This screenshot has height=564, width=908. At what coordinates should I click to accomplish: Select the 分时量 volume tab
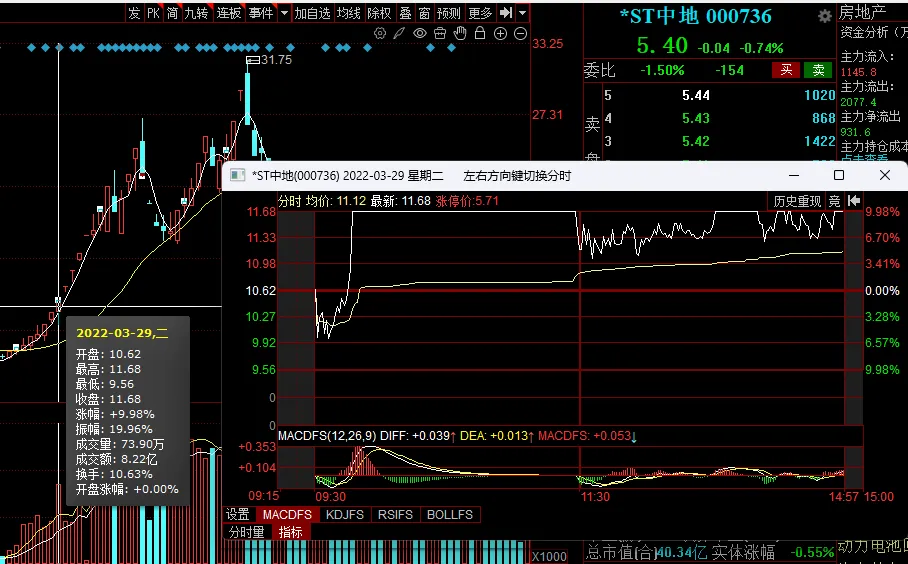click(246, 532)
